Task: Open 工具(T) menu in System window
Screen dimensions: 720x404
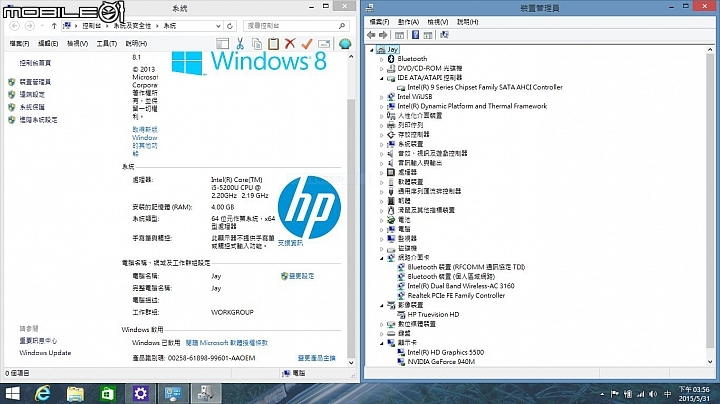Action: (x=107, y=44)
